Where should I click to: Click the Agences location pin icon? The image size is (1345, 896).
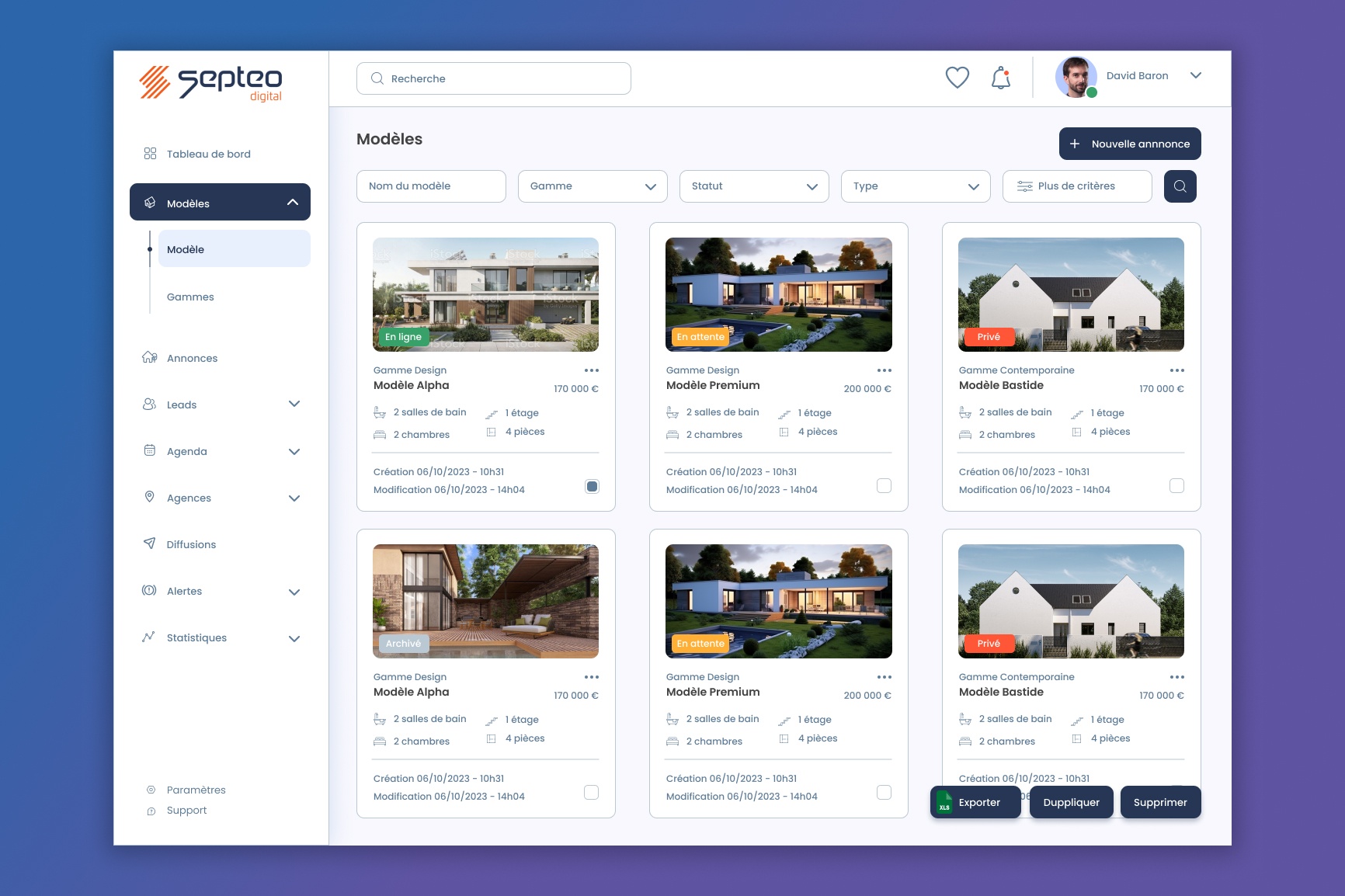click(x=150, y=497)
